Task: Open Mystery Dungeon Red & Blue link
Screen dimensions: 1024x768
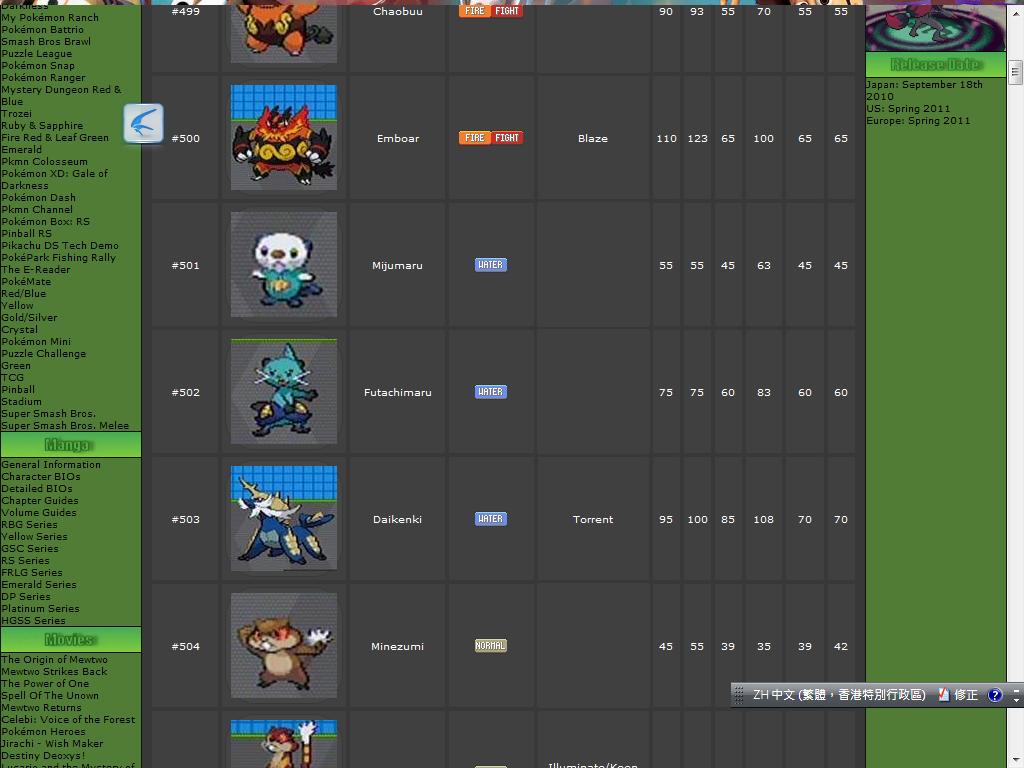Action: pos(61,95)
